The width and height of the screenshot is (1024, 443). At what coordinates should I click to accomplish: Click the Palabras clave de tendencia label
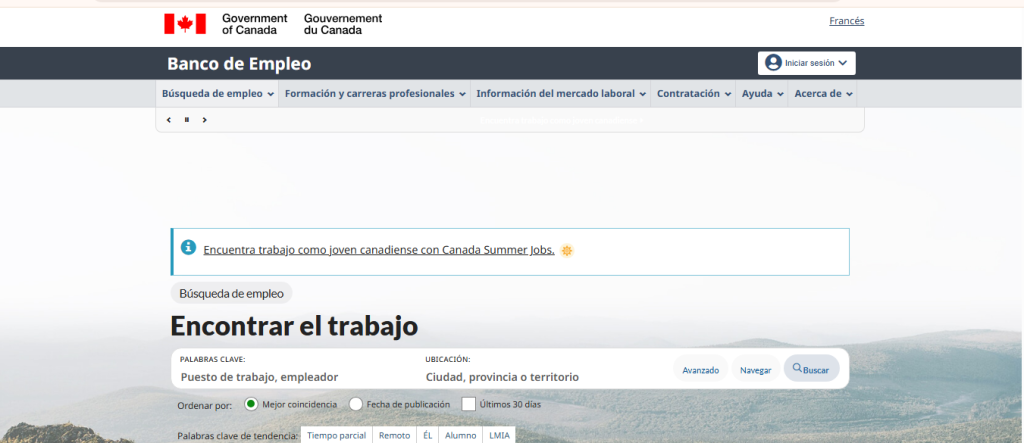click(x=238, y=436)
